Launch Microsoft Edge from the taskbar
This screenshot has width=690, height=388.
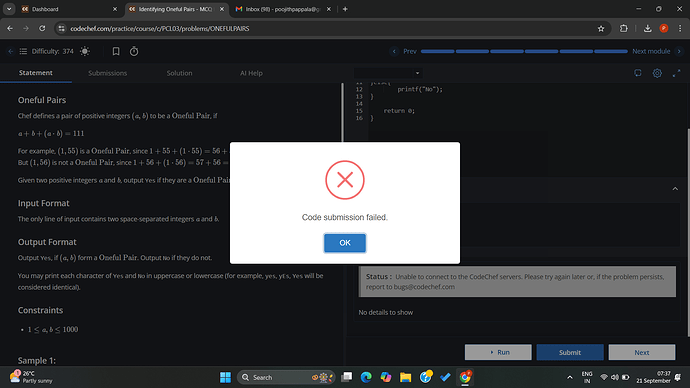tap(366, 377)
